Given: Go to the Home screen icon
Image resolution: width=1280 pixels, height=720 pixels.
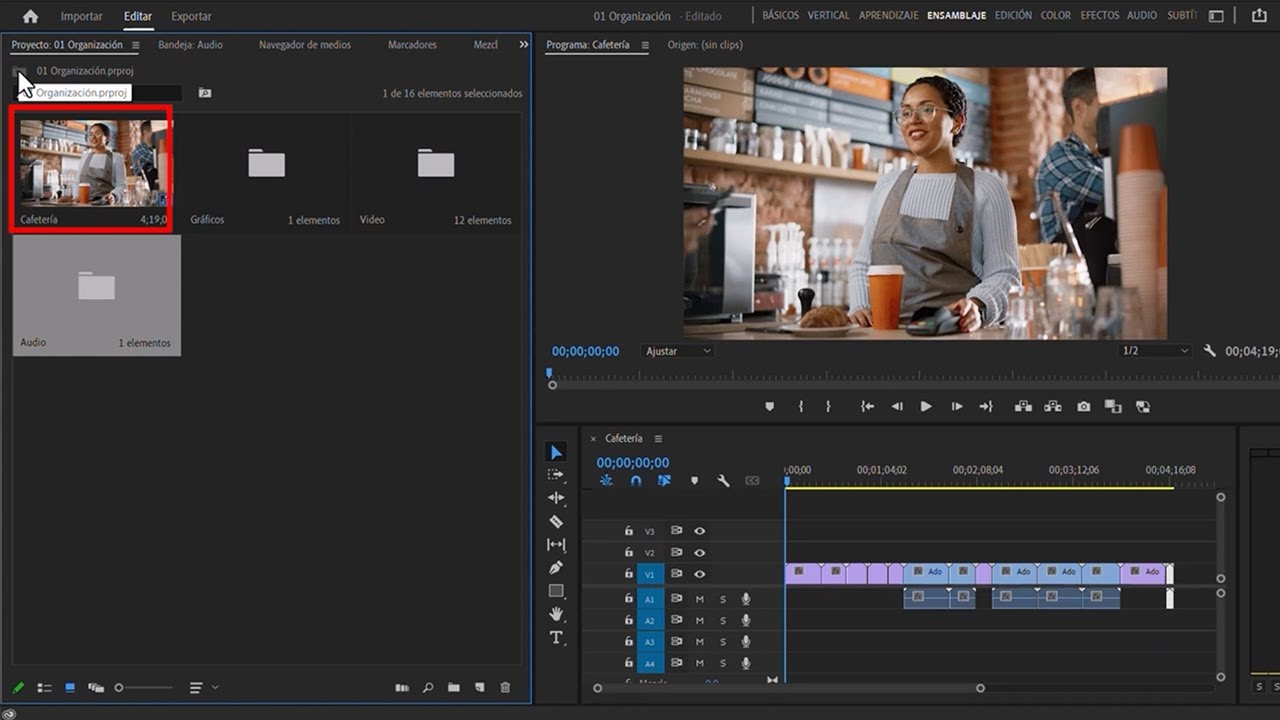Looking at the screenshot, I should pos(30,16).
